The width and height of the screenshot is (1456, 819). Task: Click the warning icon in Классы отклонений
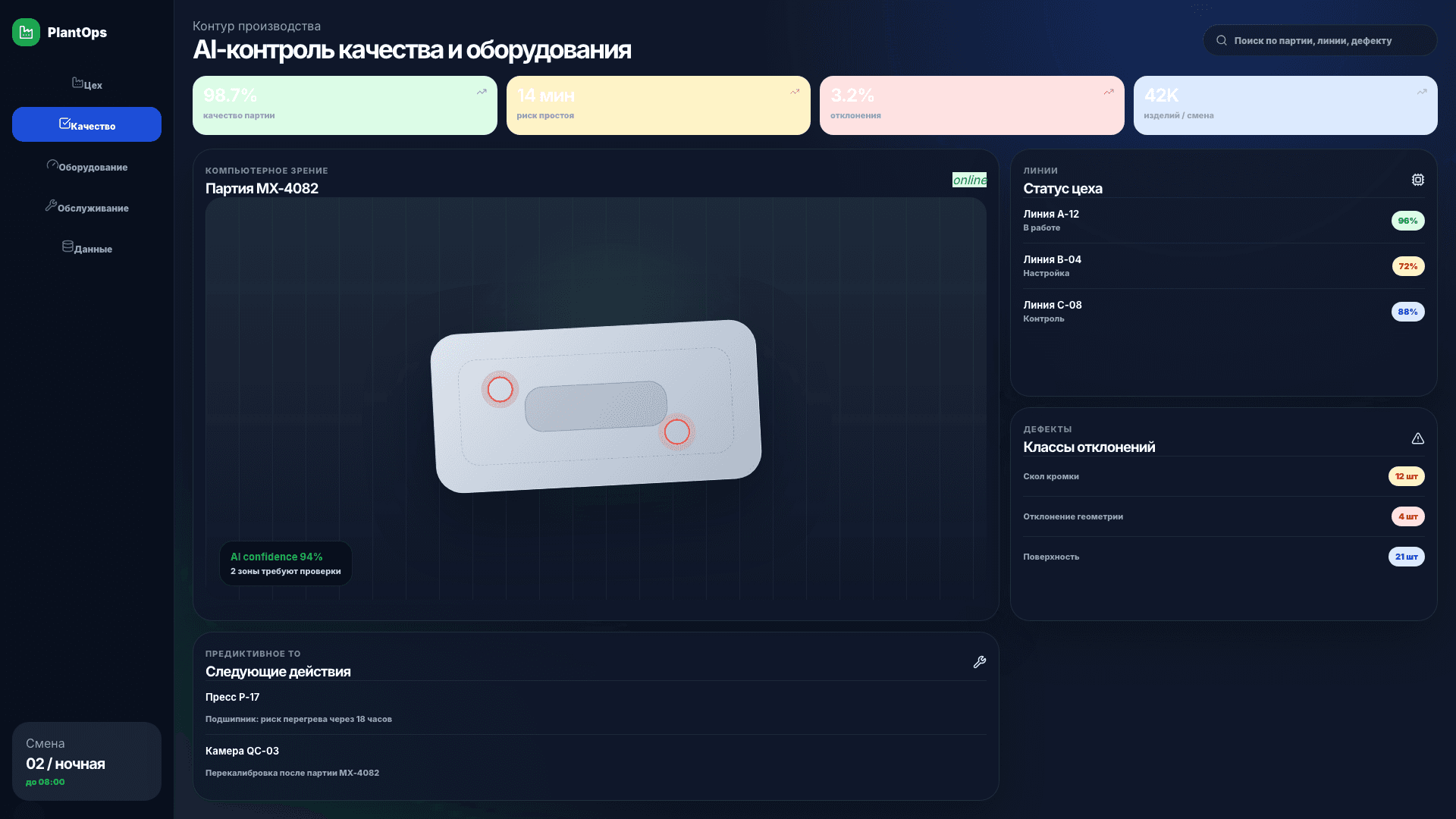tap(1418, 438)
